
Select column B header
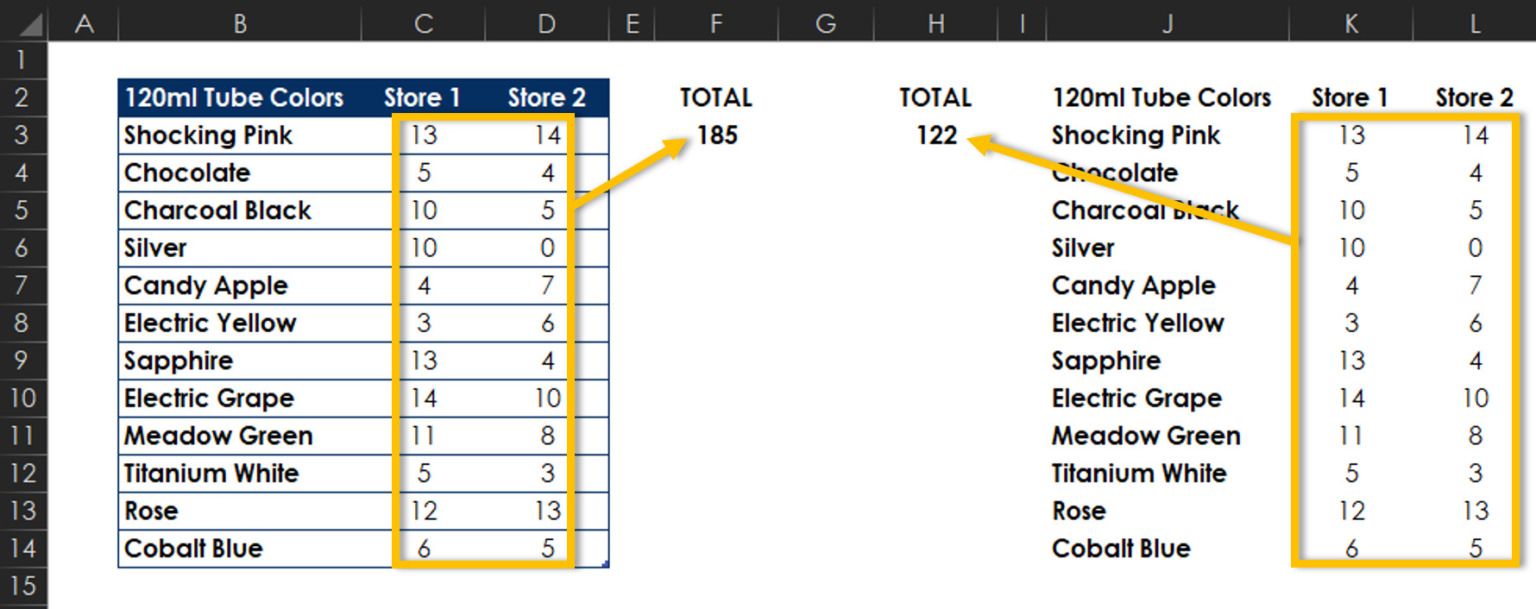(240, 20)
